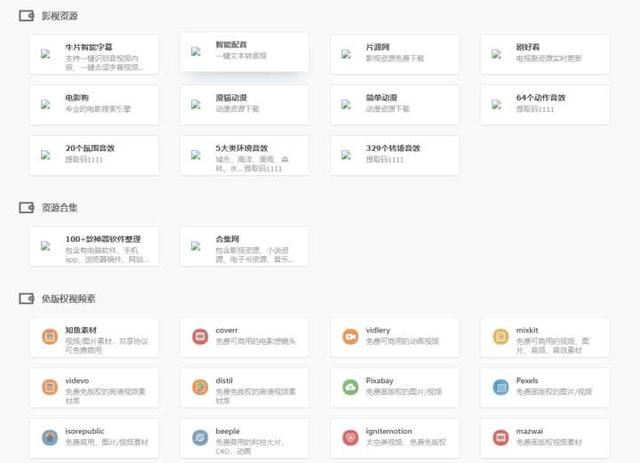Click the placeholder image on 牛片智能字幕 card
640x463 pixels.
pyautogui.click(x=45, y=54)
